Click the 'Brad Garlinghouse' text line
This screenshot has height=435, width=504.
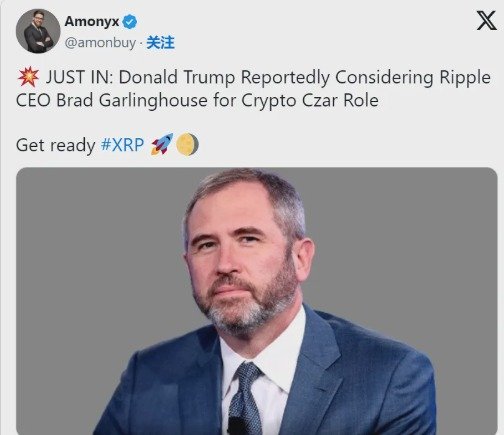pyautogui.click(x=132, y=101)
